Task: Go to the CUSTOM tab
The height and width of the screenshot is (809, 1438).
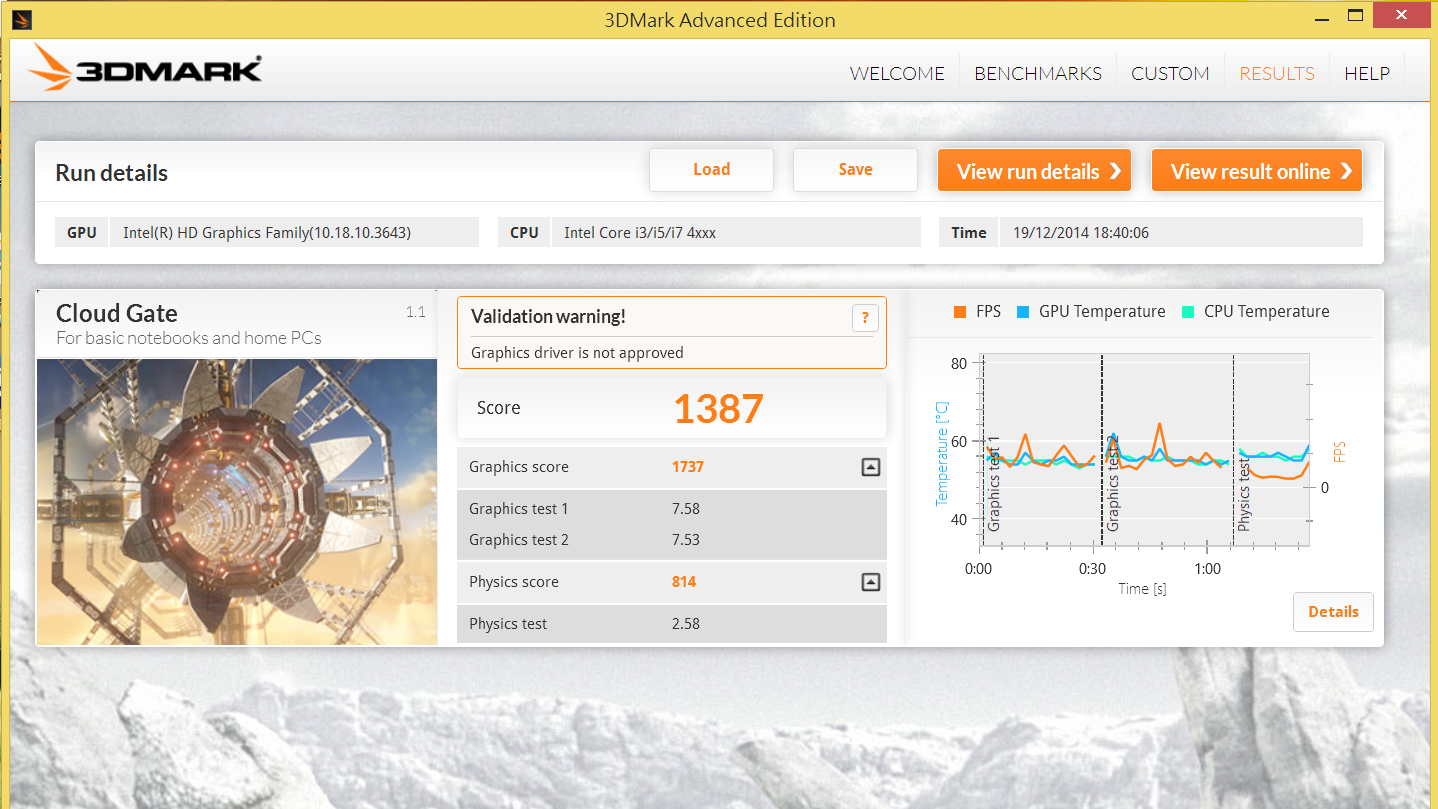Action: pos(1170,73)
